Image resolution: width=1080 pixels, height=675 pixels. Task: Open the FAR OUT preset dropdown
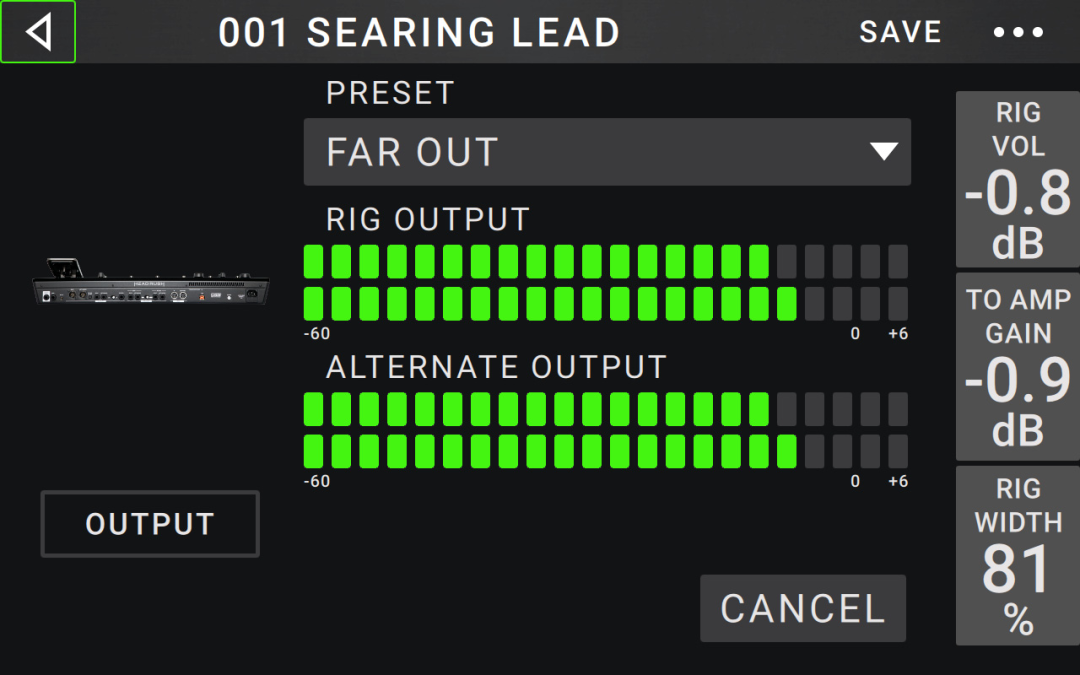click(x=607, y=152)
